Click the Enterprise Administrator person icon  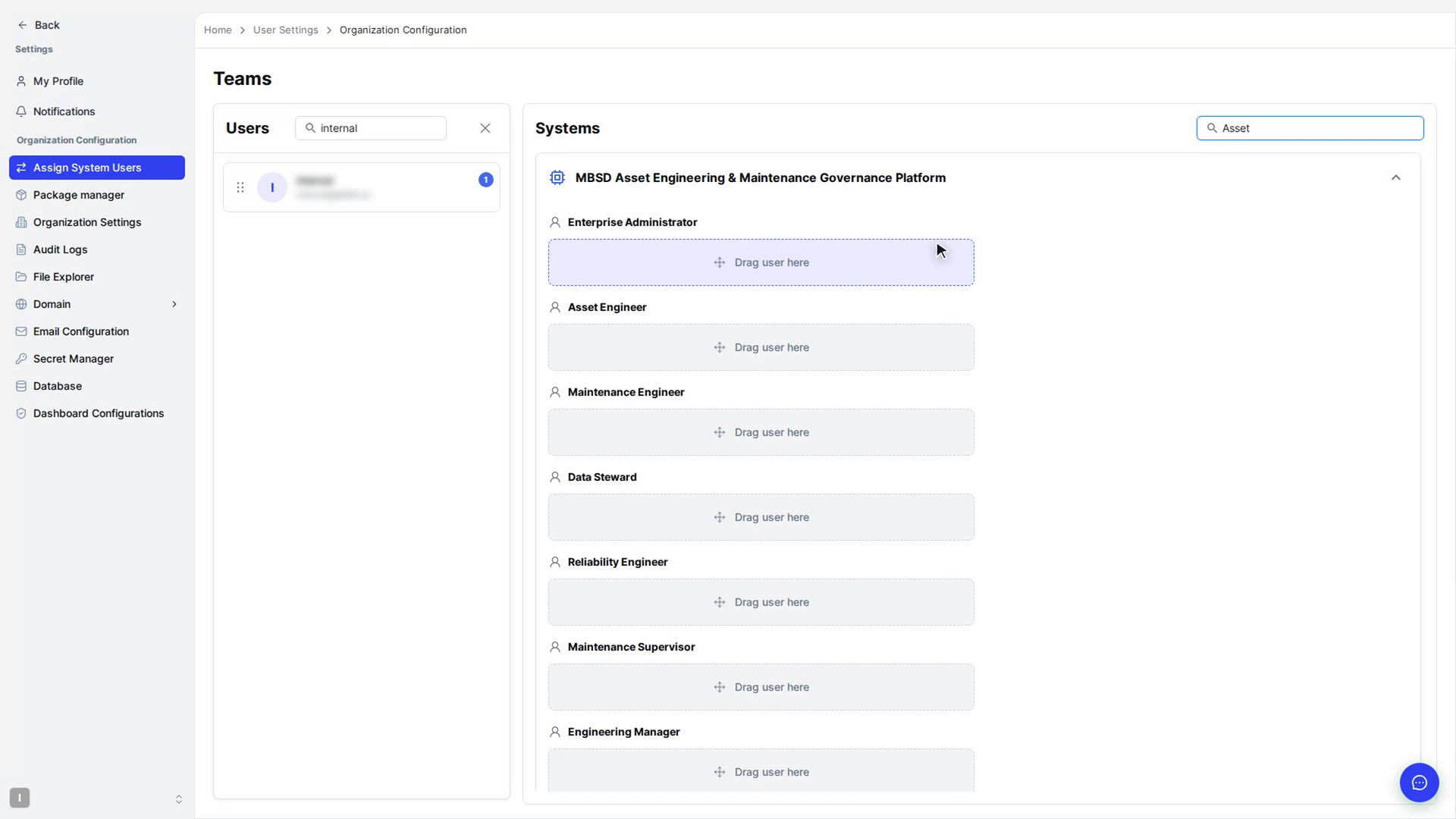click(x=555, y=222)
